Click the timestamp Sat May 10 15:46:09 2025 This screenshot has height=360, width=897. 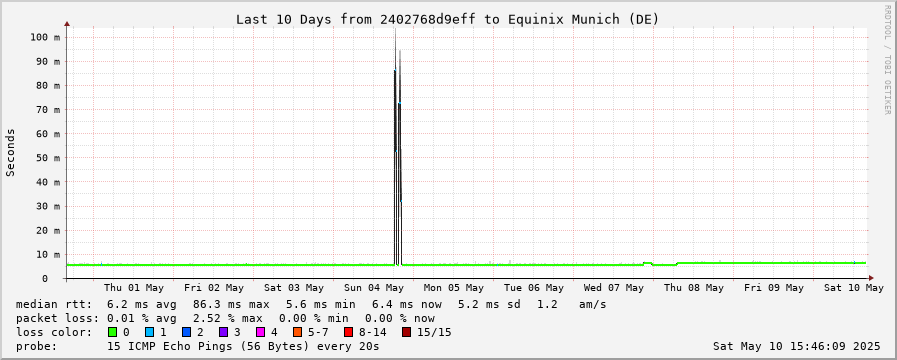pyautogui.click(x=797, y=346)
